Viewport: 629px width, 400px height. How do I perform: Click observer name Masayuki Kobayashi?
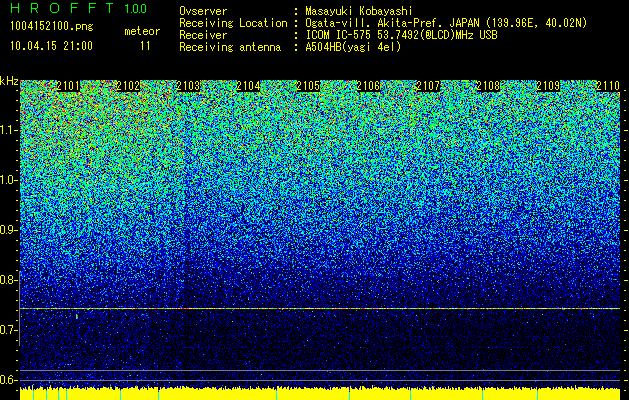tap(359, 11)
